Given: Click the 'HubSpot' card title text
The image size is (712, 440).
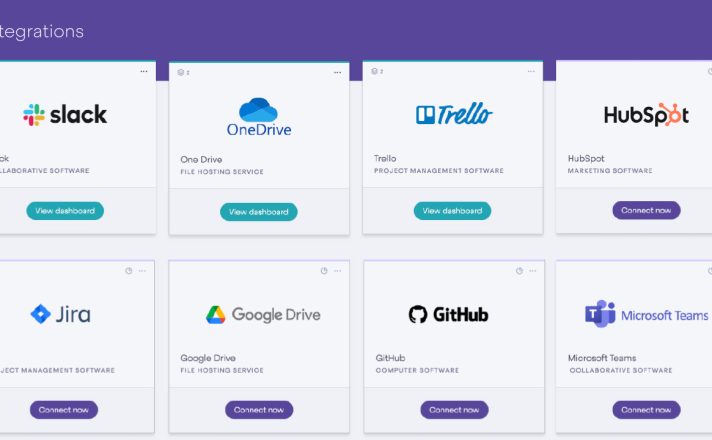Looking at the screenshot, I should pyautogui.click(x=586, y=158).
